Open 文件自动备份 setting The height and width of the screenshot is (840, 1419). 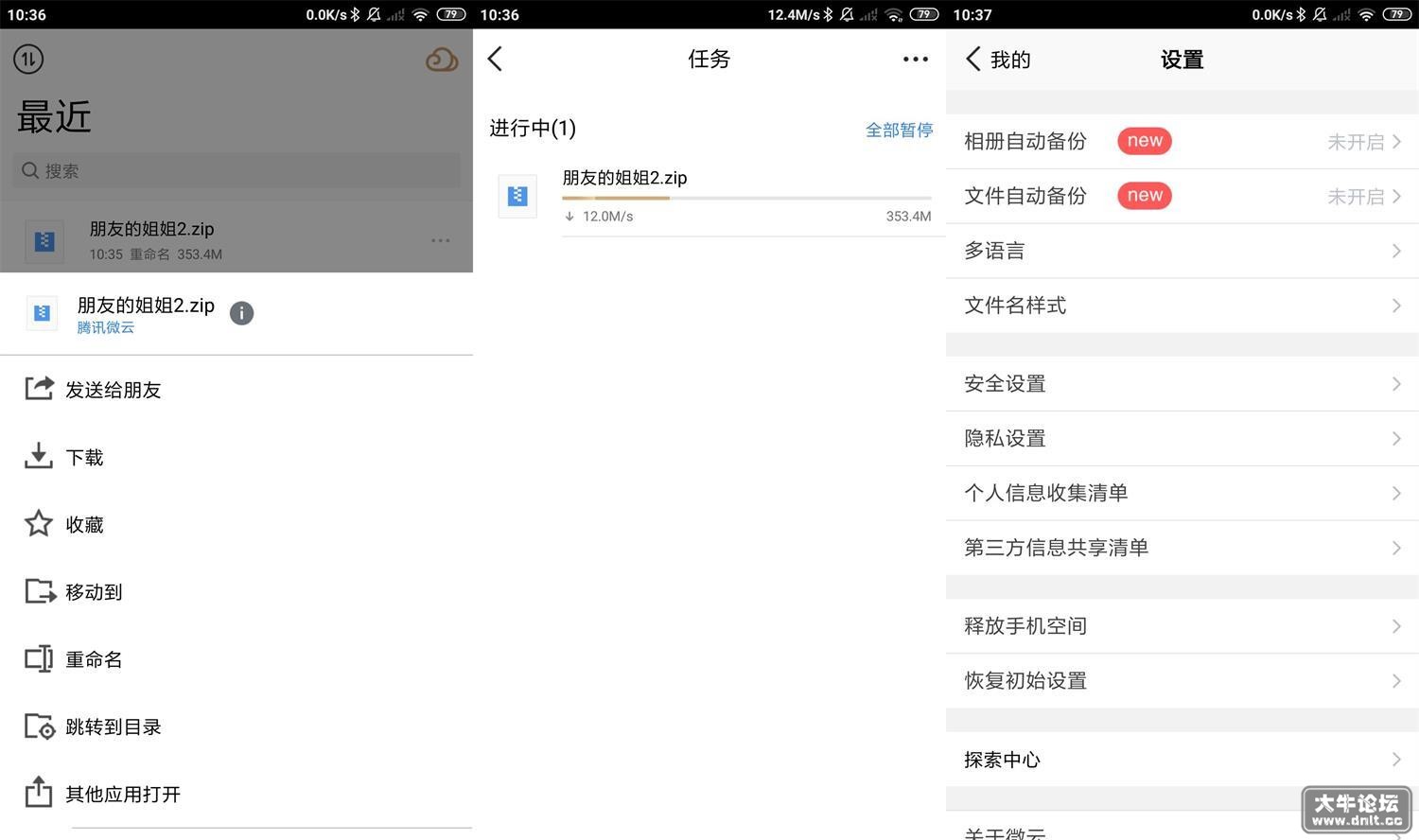[1182, 197]
